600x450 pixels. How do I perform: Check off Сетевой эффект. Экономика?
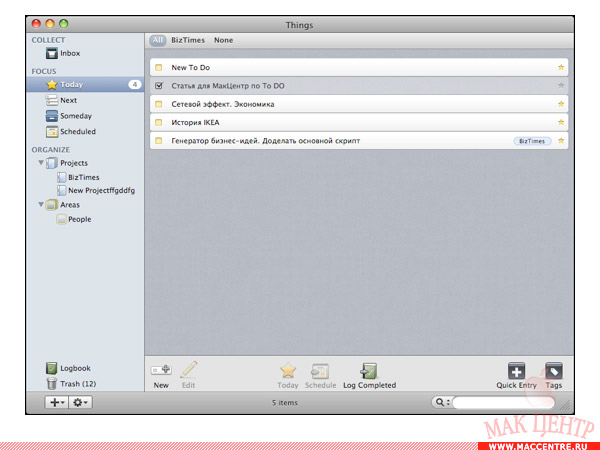point(158,104)
